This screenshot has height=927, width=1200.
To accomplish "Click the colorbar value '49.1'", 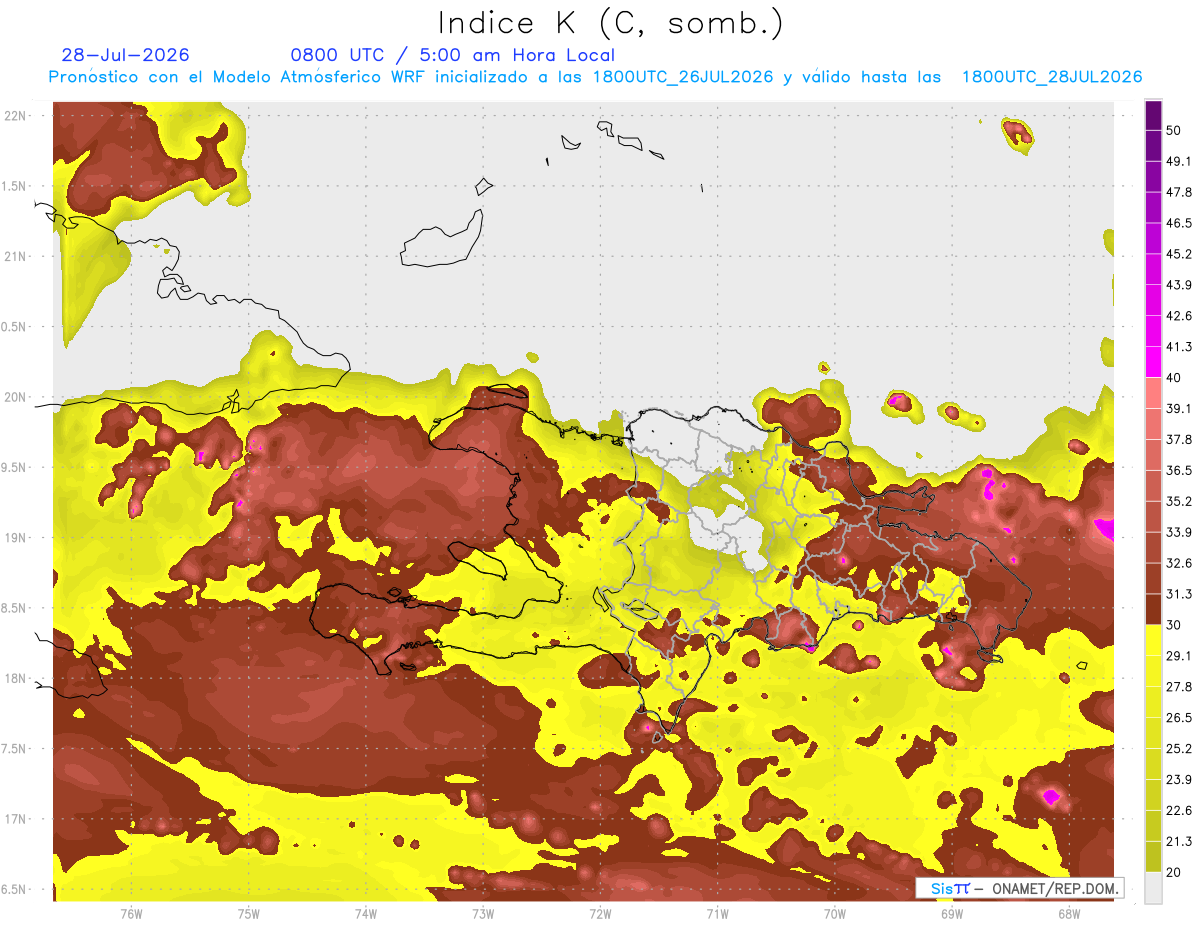I will tap(1179, 161).
